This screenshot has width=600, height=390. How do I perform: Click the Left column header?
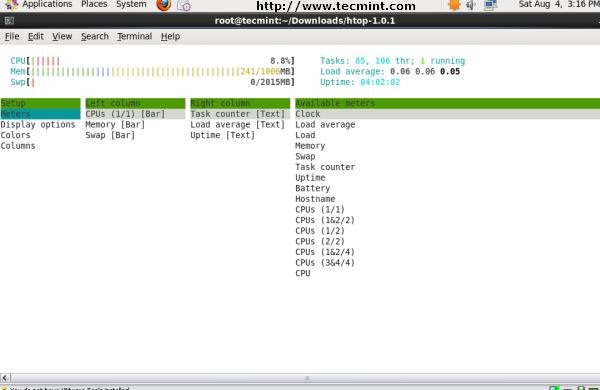pos(135,103)
